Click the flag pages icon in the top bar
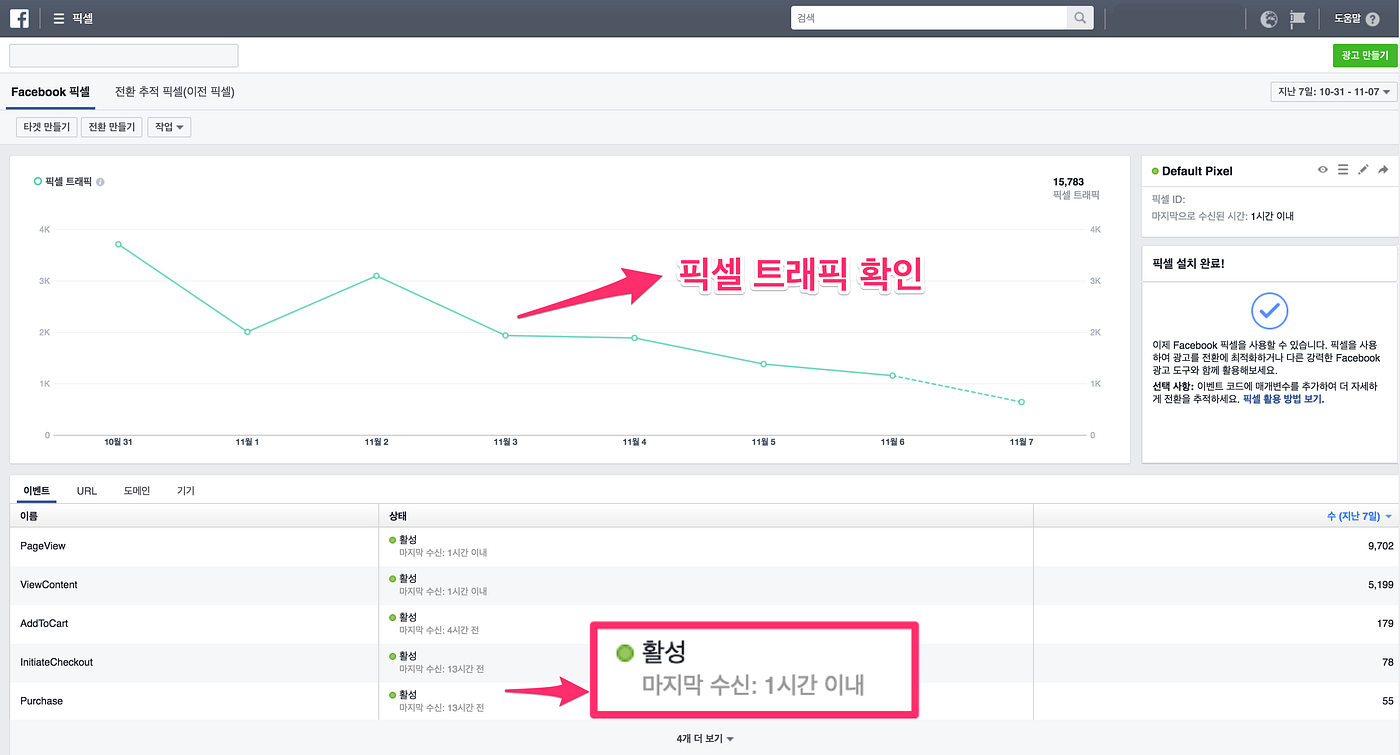This screenshot has height=755, width=1400. click(1298, 18)
